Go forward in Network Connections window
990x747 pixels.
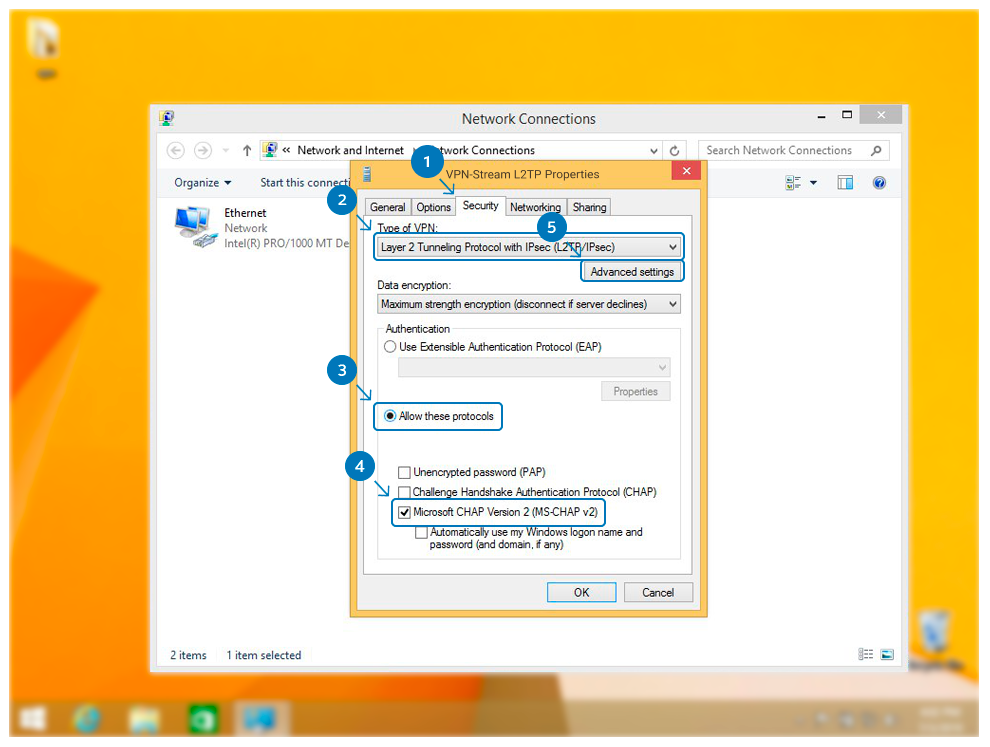pos(203,150)
